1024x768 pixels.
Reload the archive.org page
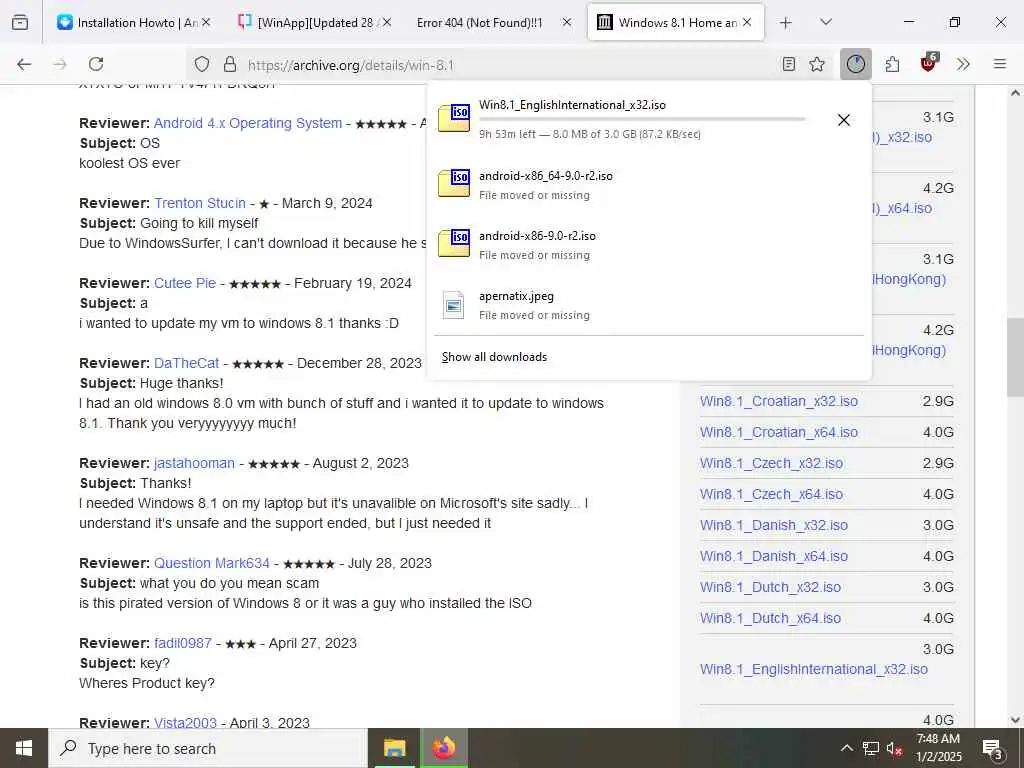click(x=96, y=64)
